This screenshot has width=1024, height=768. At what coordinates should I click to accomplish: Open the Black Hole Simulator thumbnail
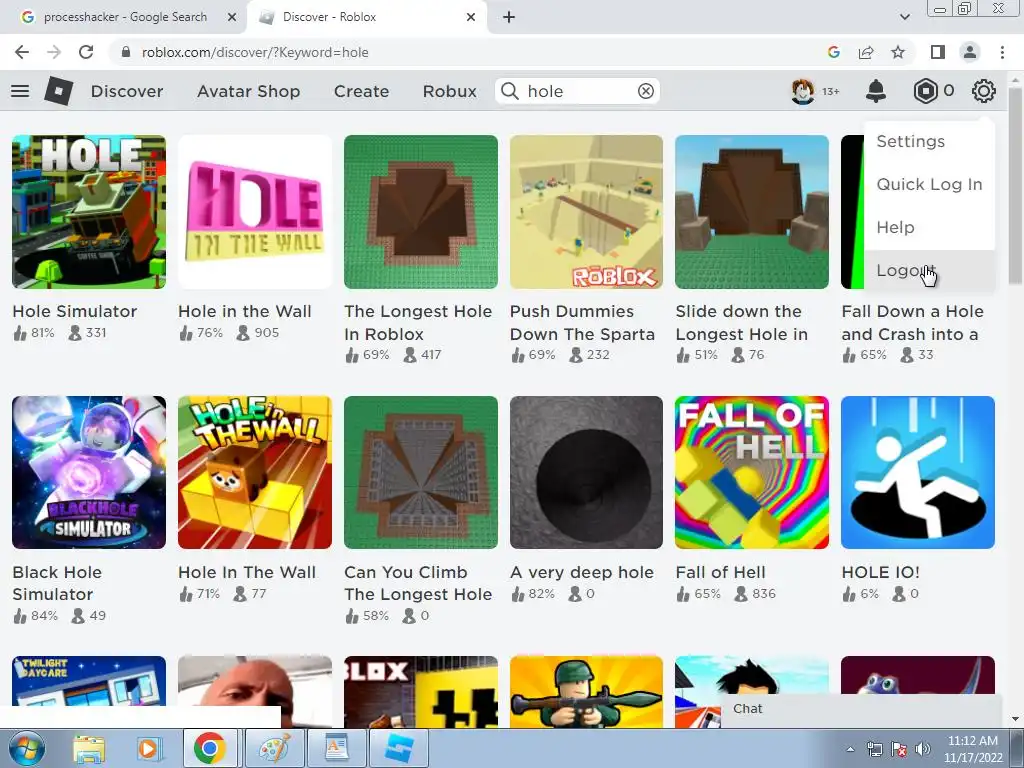(89, 472)
